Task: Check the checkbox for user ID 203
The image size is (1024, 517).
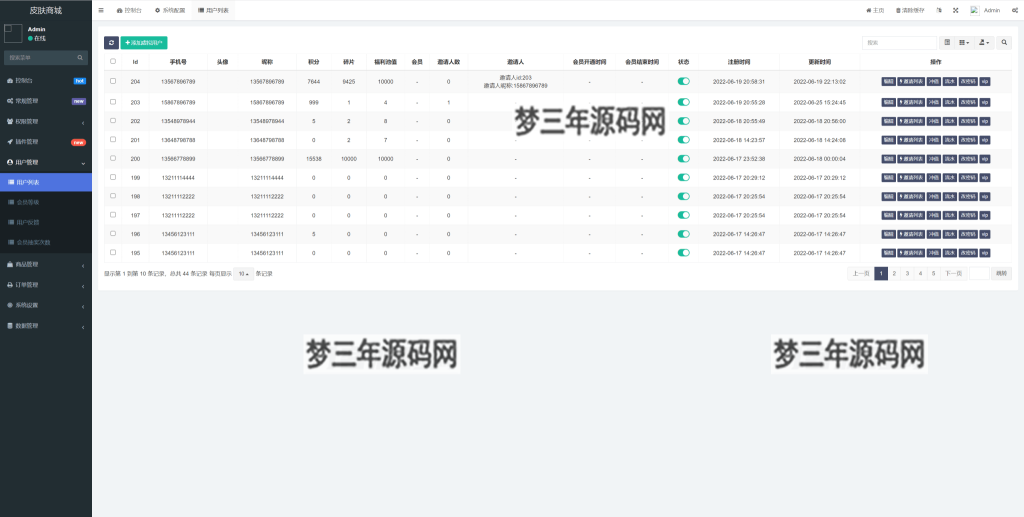Action: [x=113, y=101]
